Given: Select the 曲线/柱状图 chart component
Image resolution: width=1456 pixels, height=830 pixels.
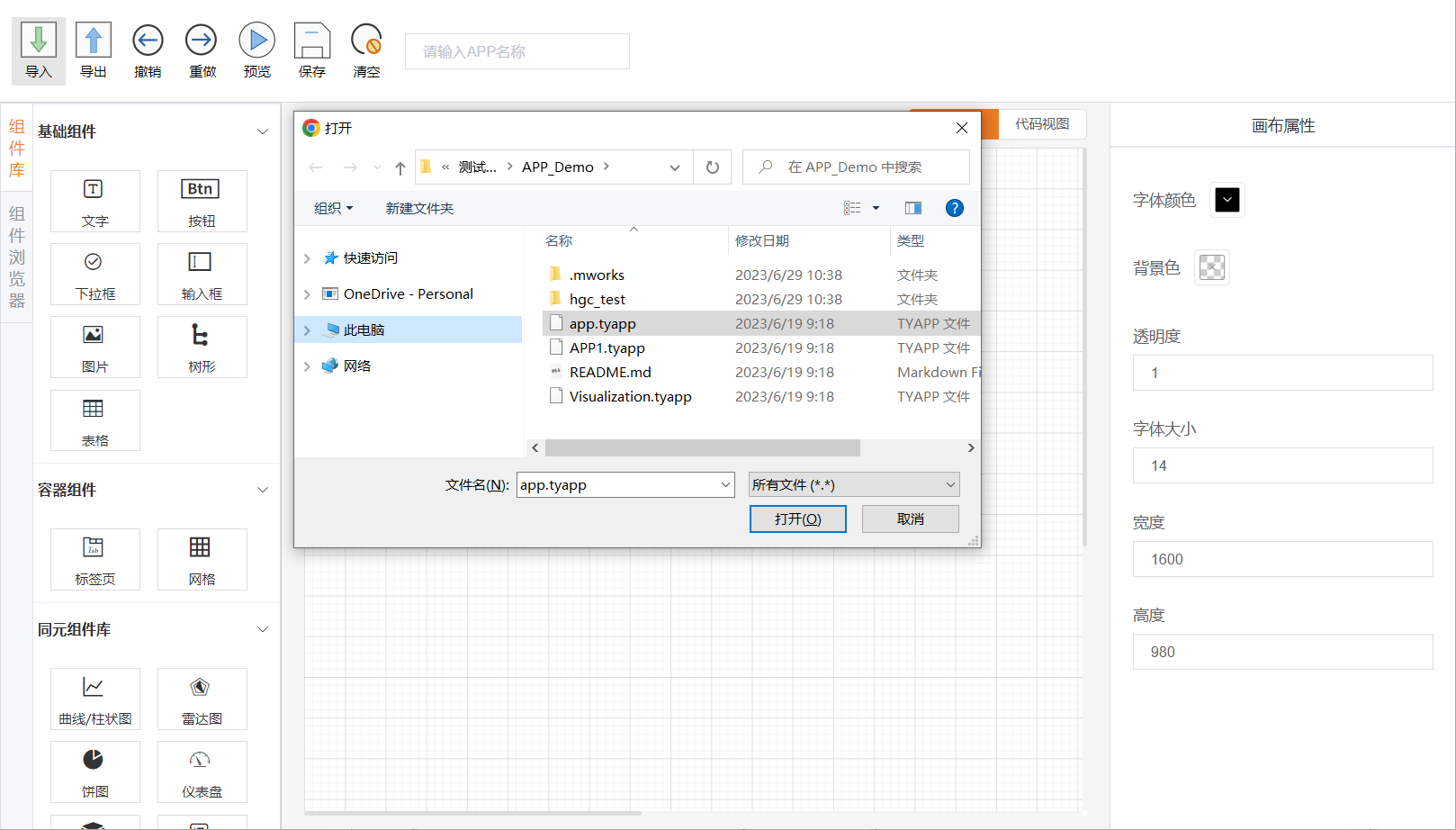Looking at the screenshot, I should (95, 699).
